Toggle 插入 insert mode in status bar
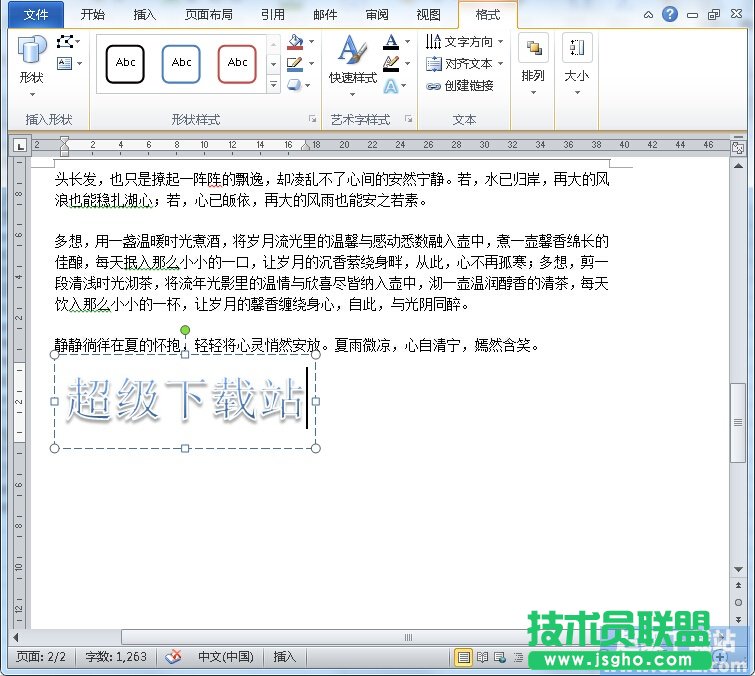This screenshot has height=676, width=755. (x=285, y=657)
